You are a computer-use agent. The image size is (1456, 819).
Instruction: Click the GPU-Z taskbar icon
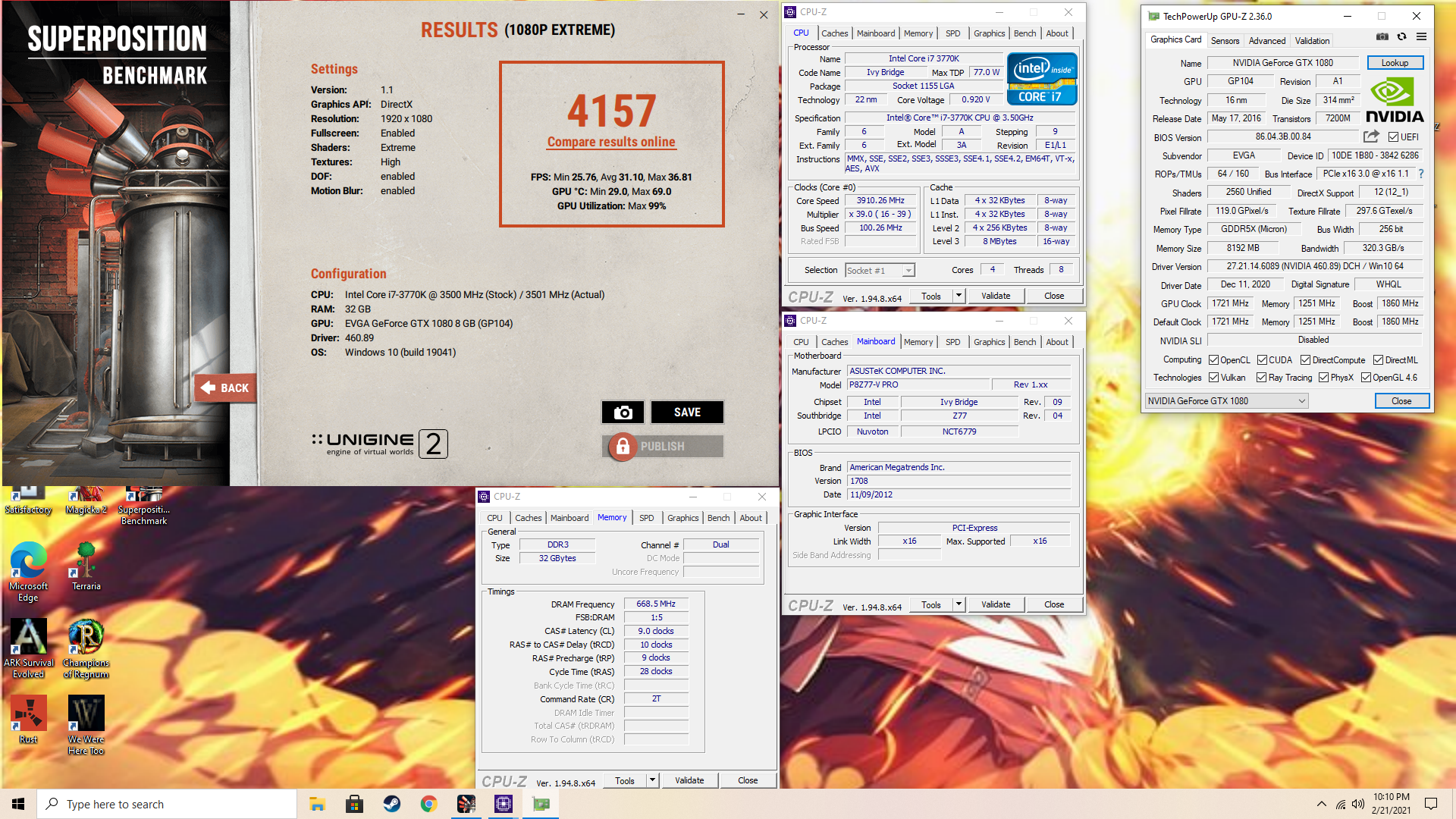click(541, 804)
